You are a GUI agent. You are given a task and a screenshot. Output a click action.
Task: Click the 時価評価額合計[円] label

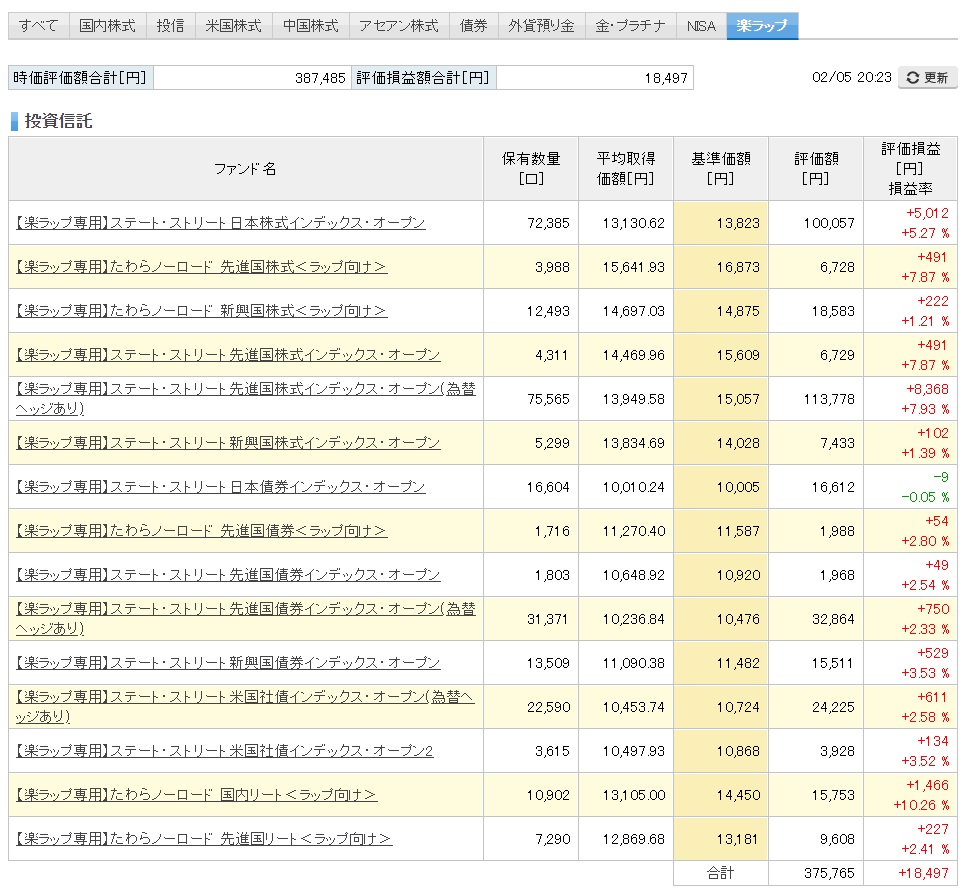click(80, 78)
